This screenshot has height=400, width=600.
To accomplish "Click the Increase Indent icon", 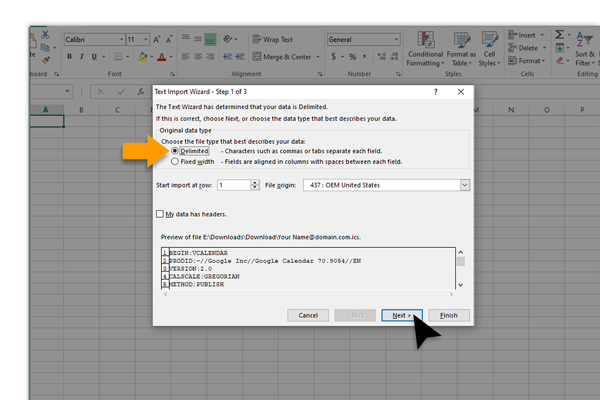I will pyautogui.click(x=240, y=57).
